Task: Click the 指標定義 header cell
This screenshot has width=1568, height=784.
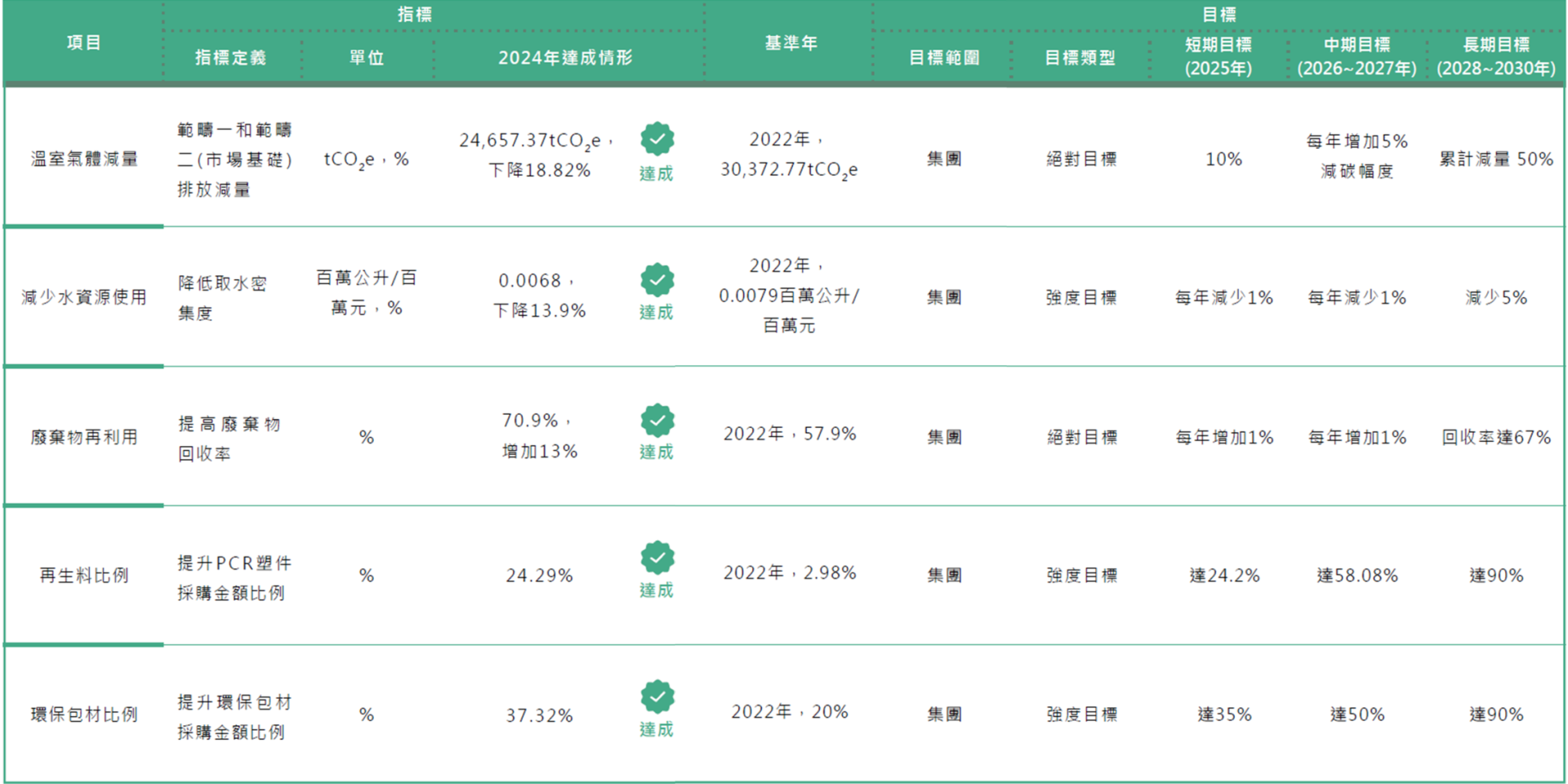Action: tap(230, 57)
